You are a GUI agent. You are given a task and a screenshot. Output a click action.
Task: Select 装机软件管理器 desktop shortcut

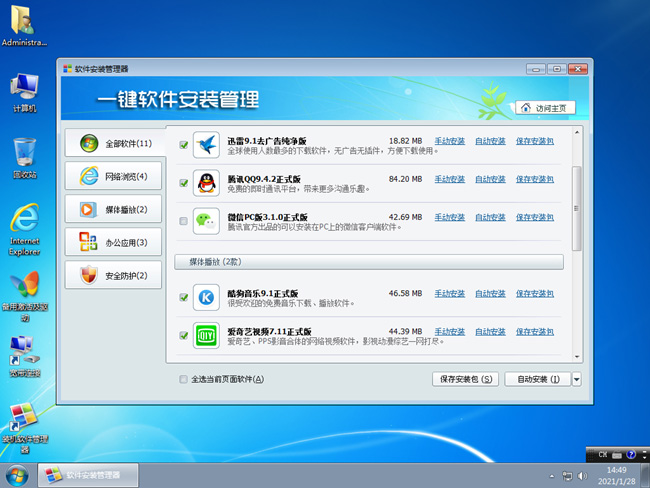(x=25, y=428)
